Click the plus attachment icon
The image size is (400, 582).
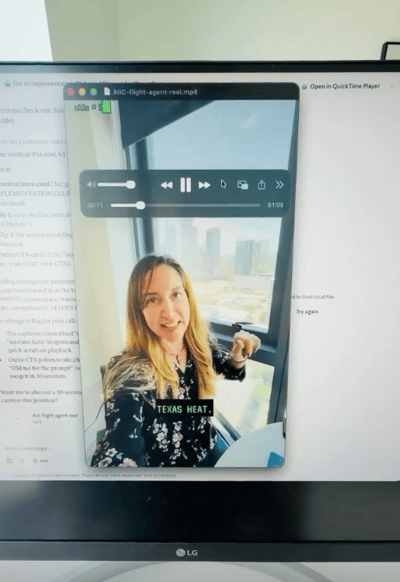[22, 460]
